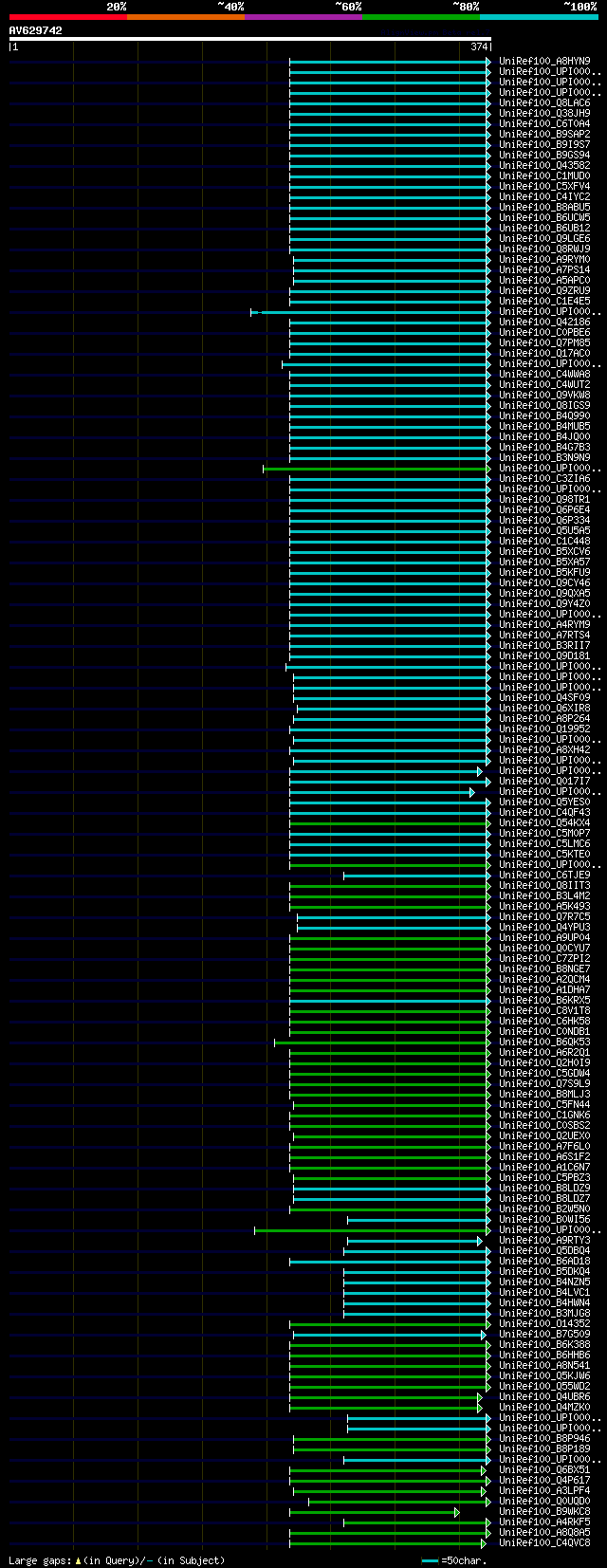Open hit UniRef100_Q017I7
Image resolution: width=607 pixels, height=1568 pixels.
pyautogui.click(x=544, y=782)
